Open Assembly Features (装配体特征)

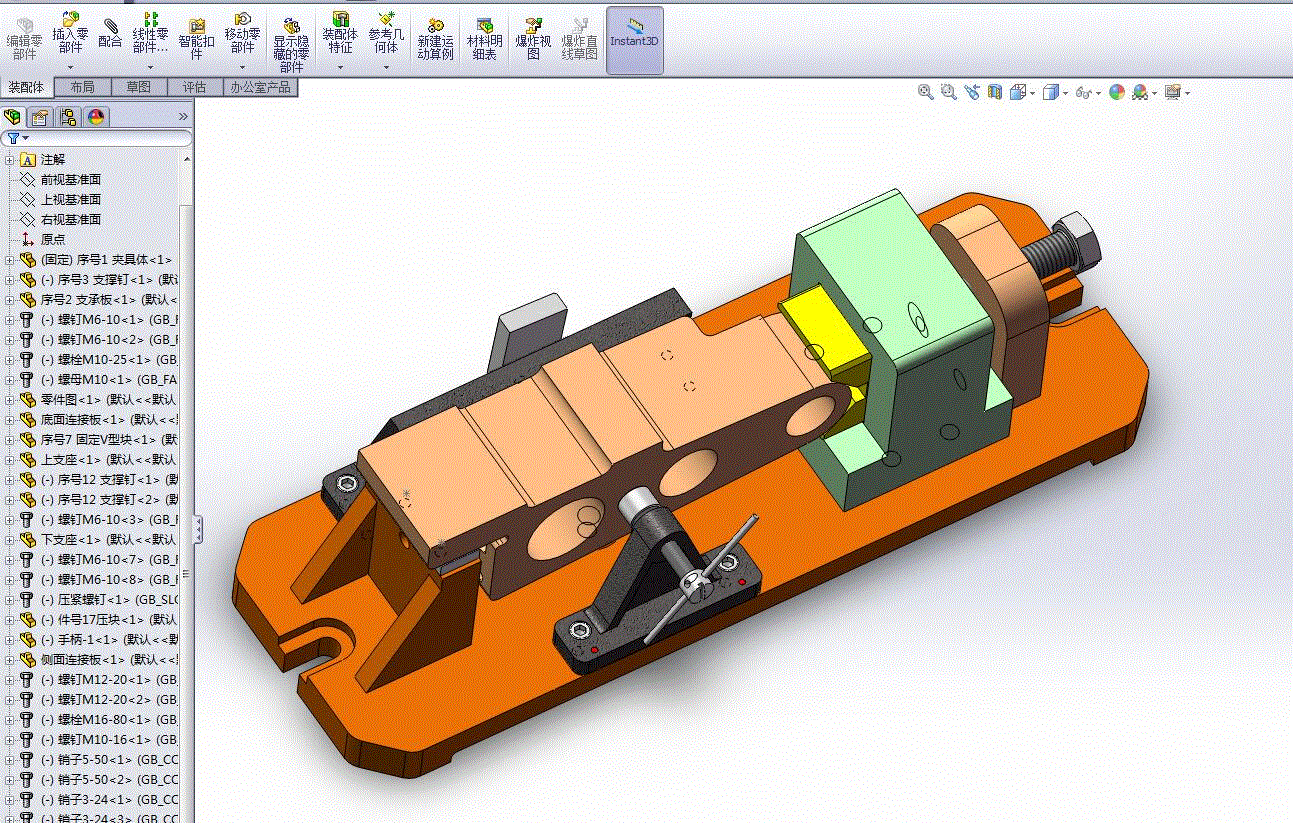340,33
